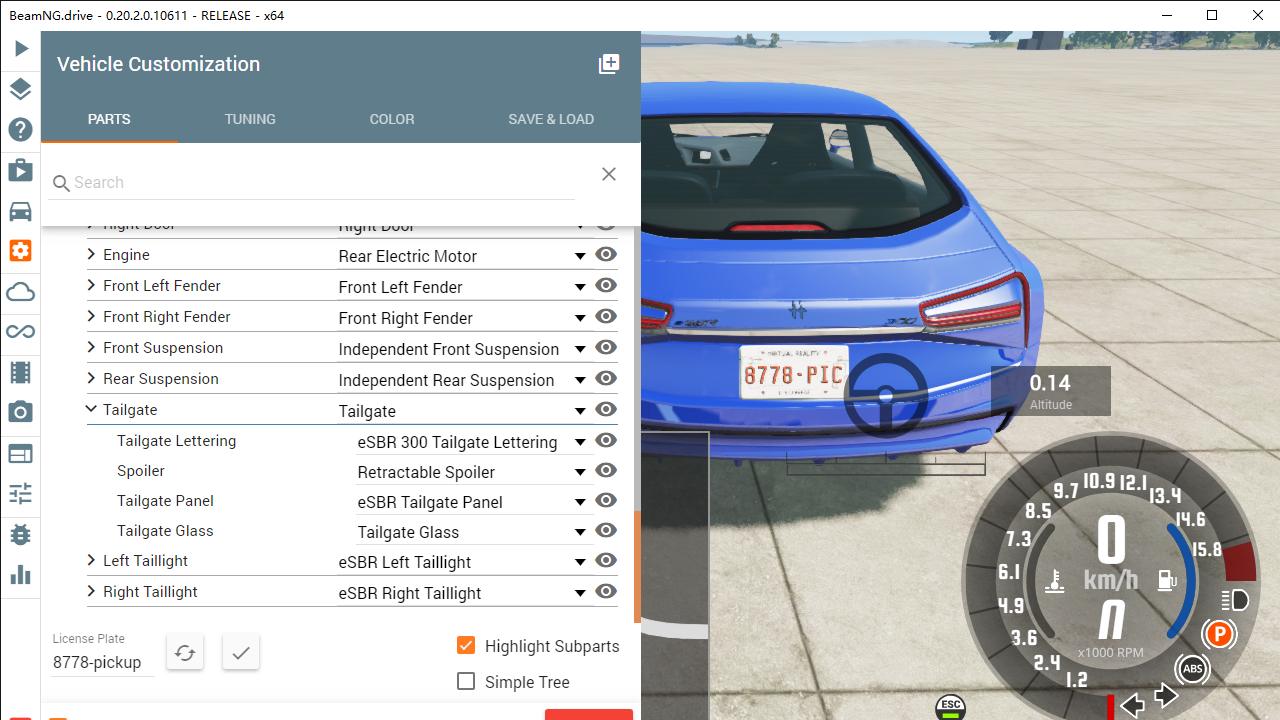Click the orange scrollbar of parts list
The height and width of the screenshot is (720, 1280).
[637, 567]
